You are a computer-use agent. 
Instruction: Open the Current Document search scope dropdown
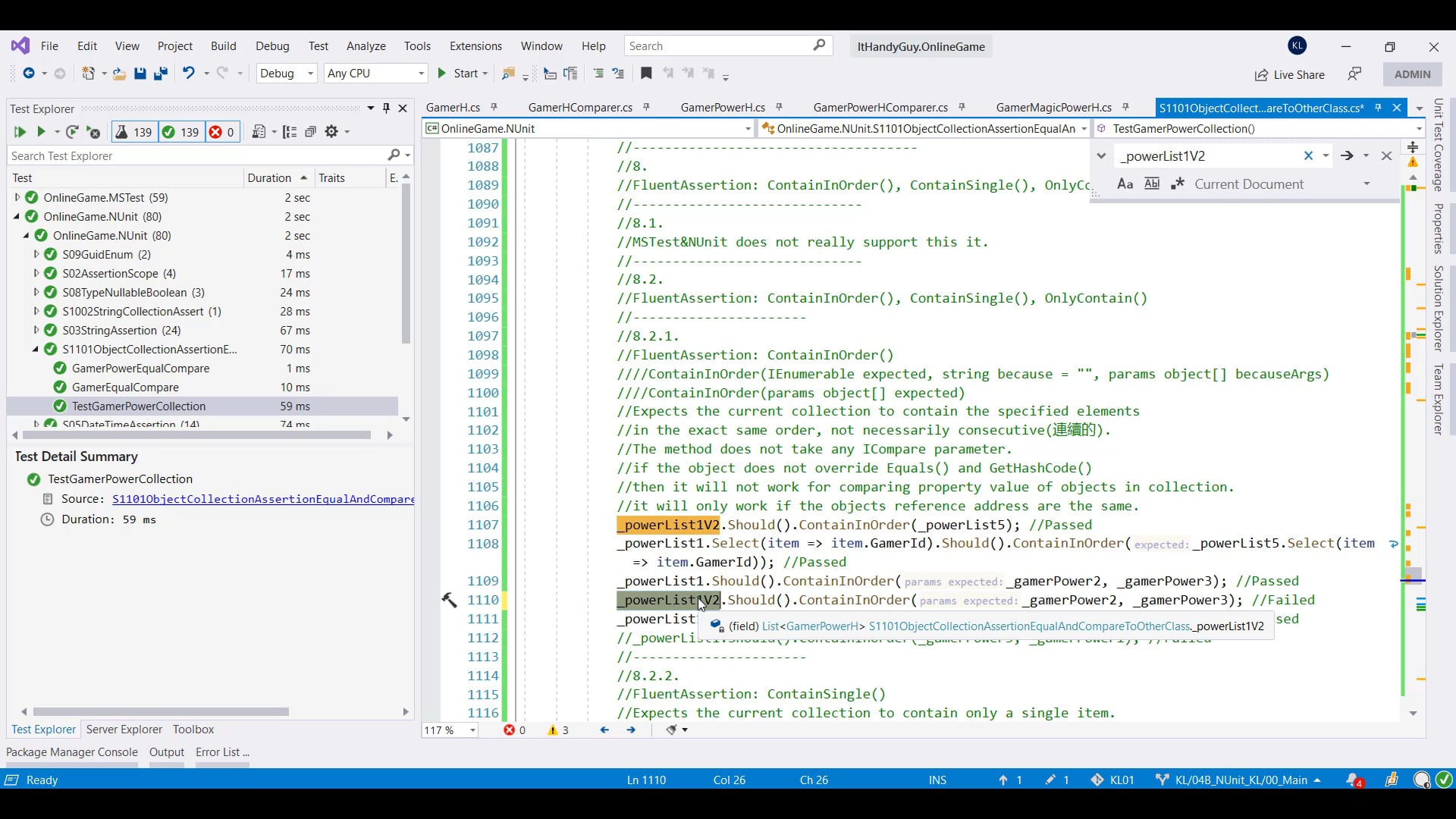[x=1367, y=184]
